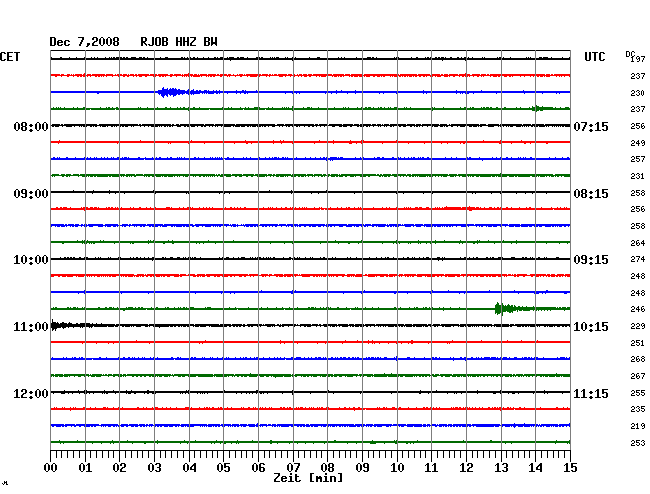Click the 11 minute axis label
The width and height of the screenshot is (650, 494).
tap(432, 468)
